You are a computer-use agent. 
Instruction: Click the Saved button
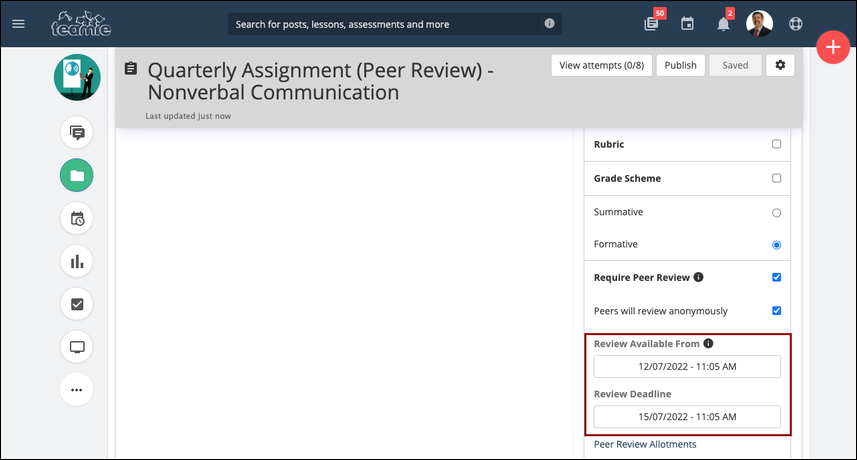735,65
